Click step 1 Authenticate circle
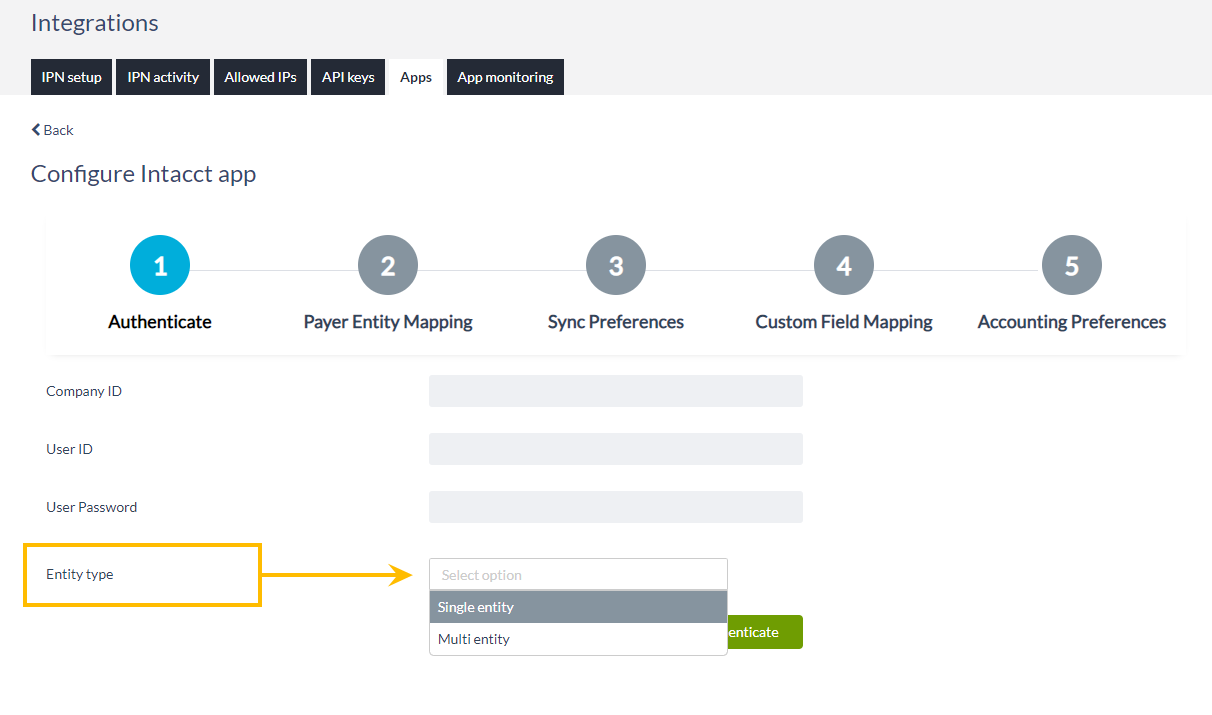1212x715 pixels. 159,264
